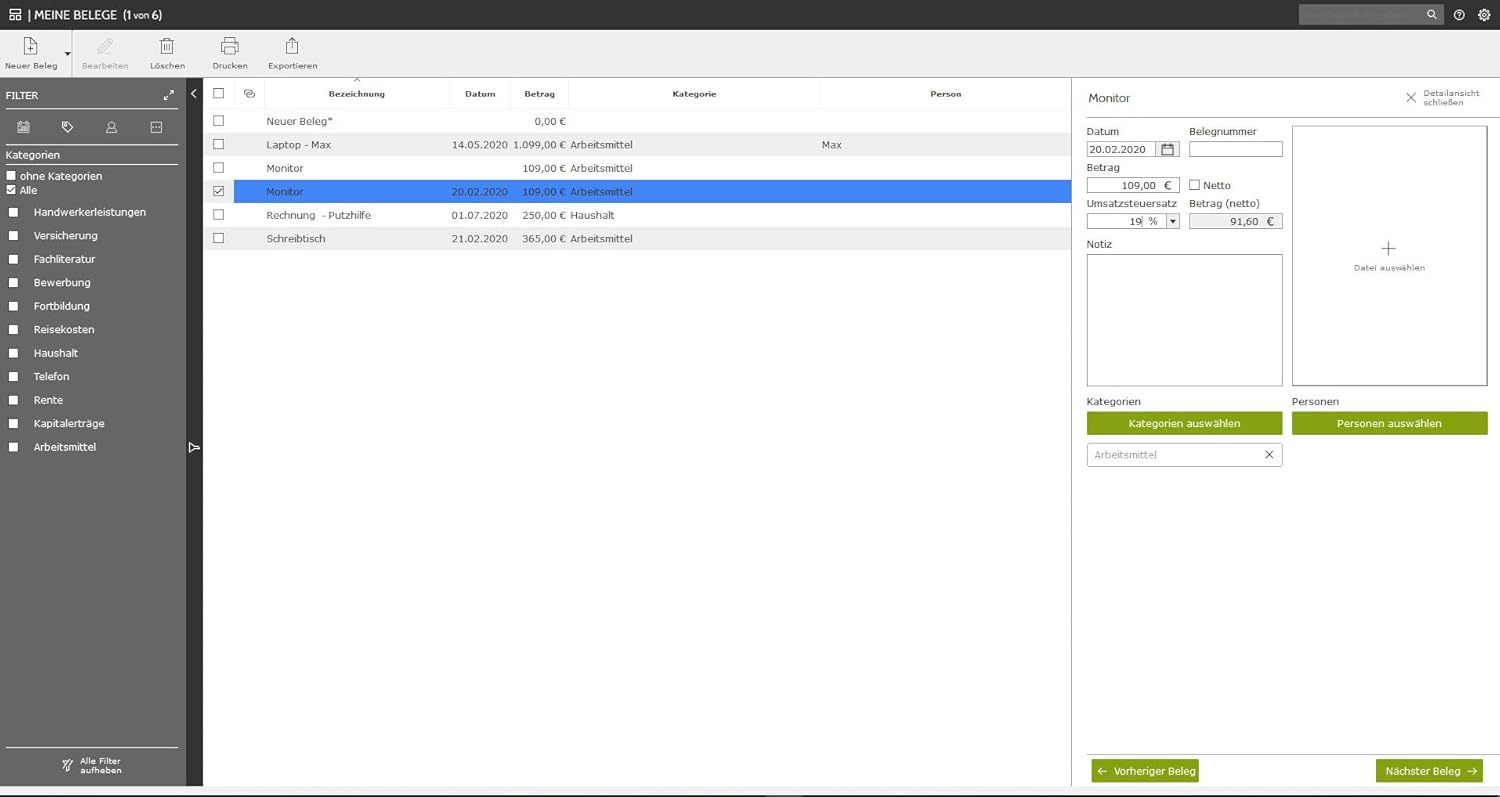Tick the Fachliteratur filter checkbox
The height and width of the screenshot is (797, 1500).
pyautogui.click(x=13, y=259)
